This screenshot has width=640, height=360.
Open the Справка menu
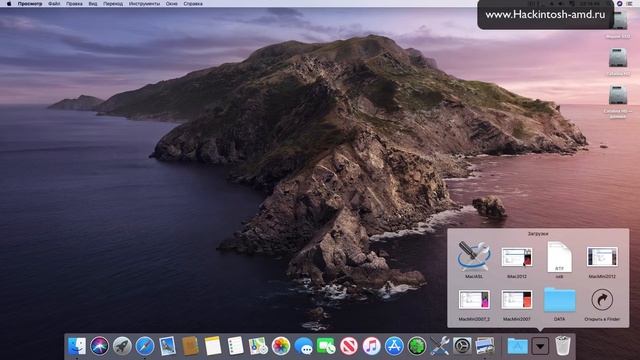coord(193,4)
